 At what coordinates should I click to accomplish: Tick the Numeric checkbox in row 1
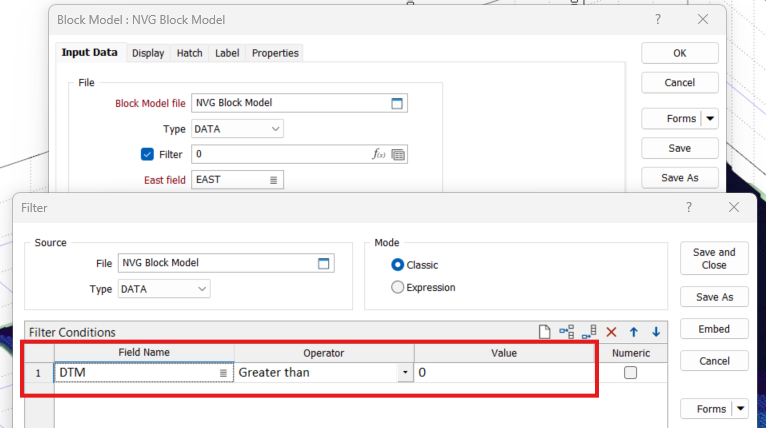(x=630, y=372)
